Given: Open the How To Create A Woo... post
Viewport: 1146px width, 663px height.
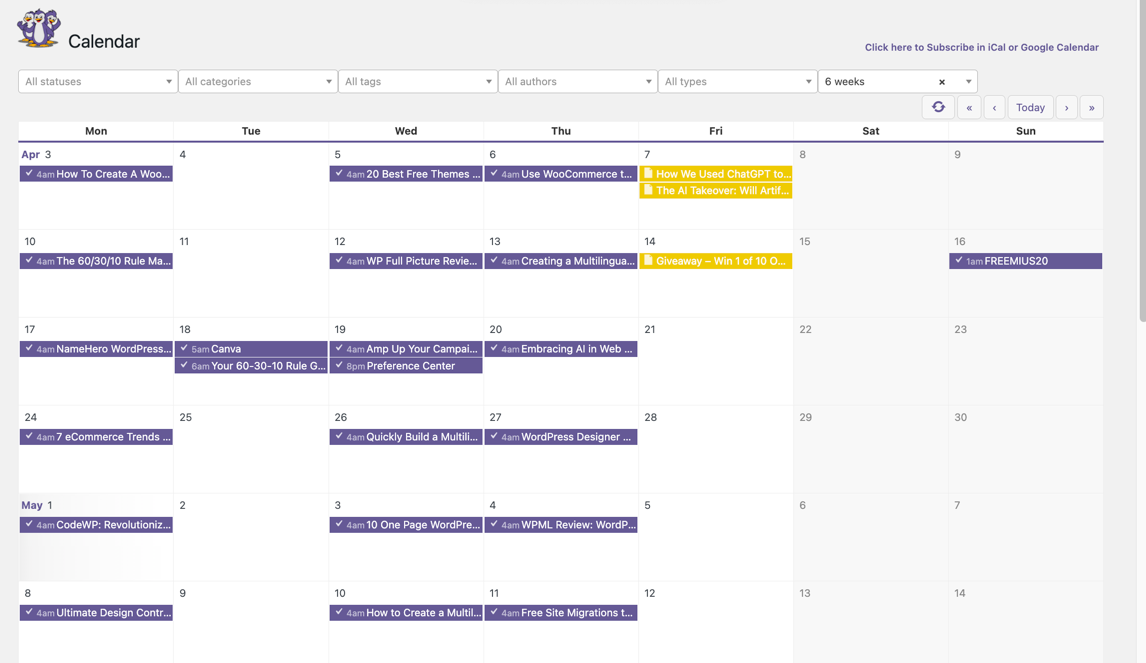Looking at the screenshot, I should (x=96, y=174).
